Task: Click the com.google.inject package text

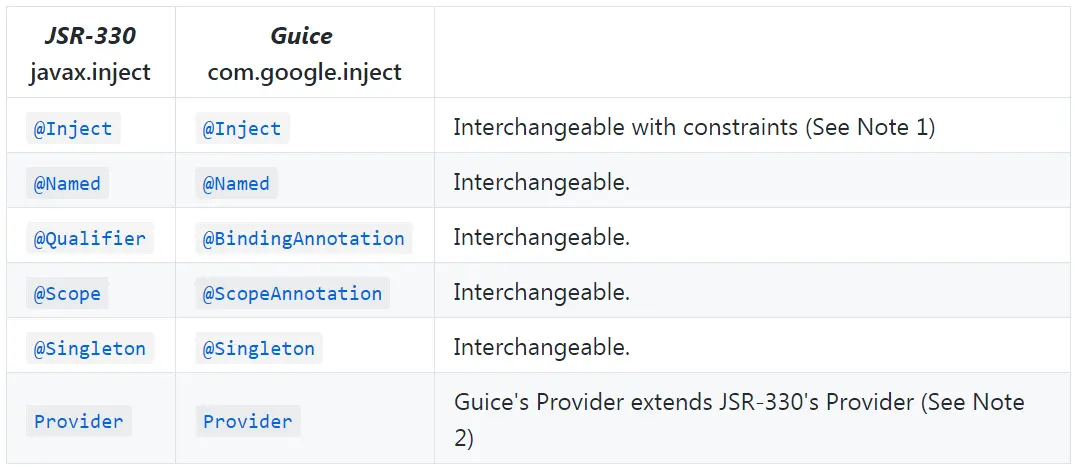Action: click(304, 72)
